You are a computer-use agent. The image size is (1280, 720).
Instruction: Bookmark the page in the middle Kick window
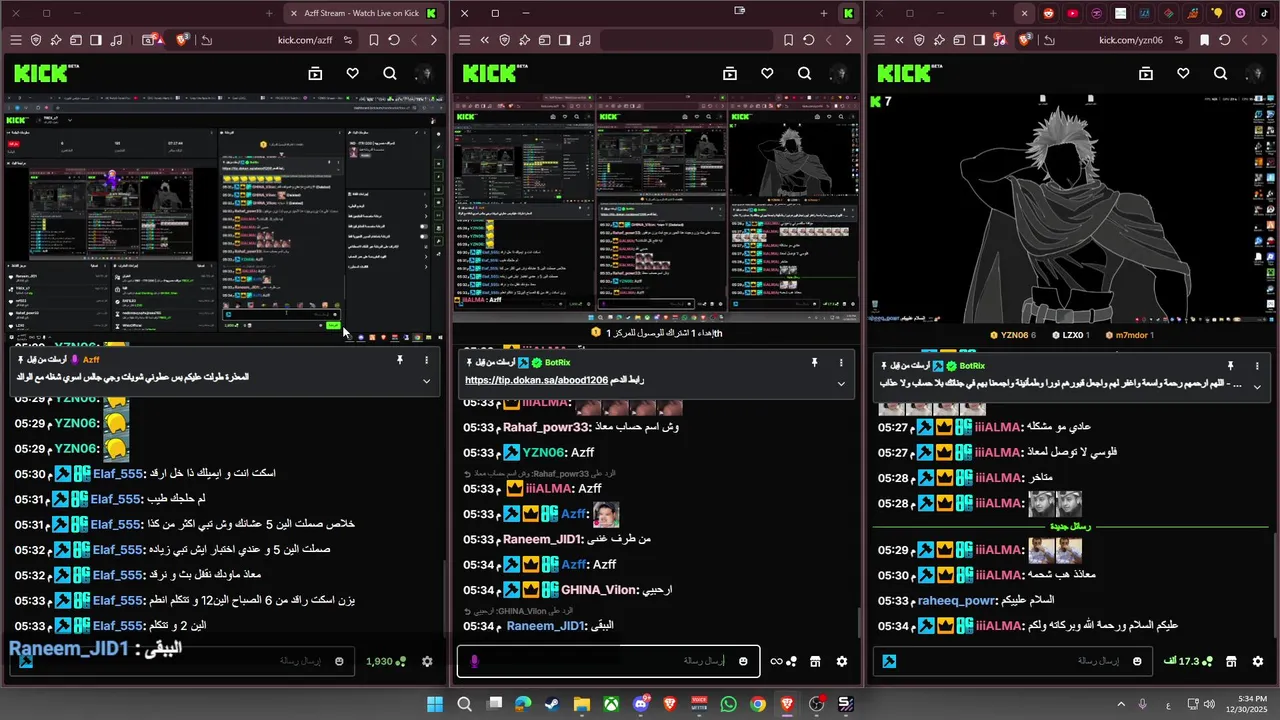click(788, 40)
